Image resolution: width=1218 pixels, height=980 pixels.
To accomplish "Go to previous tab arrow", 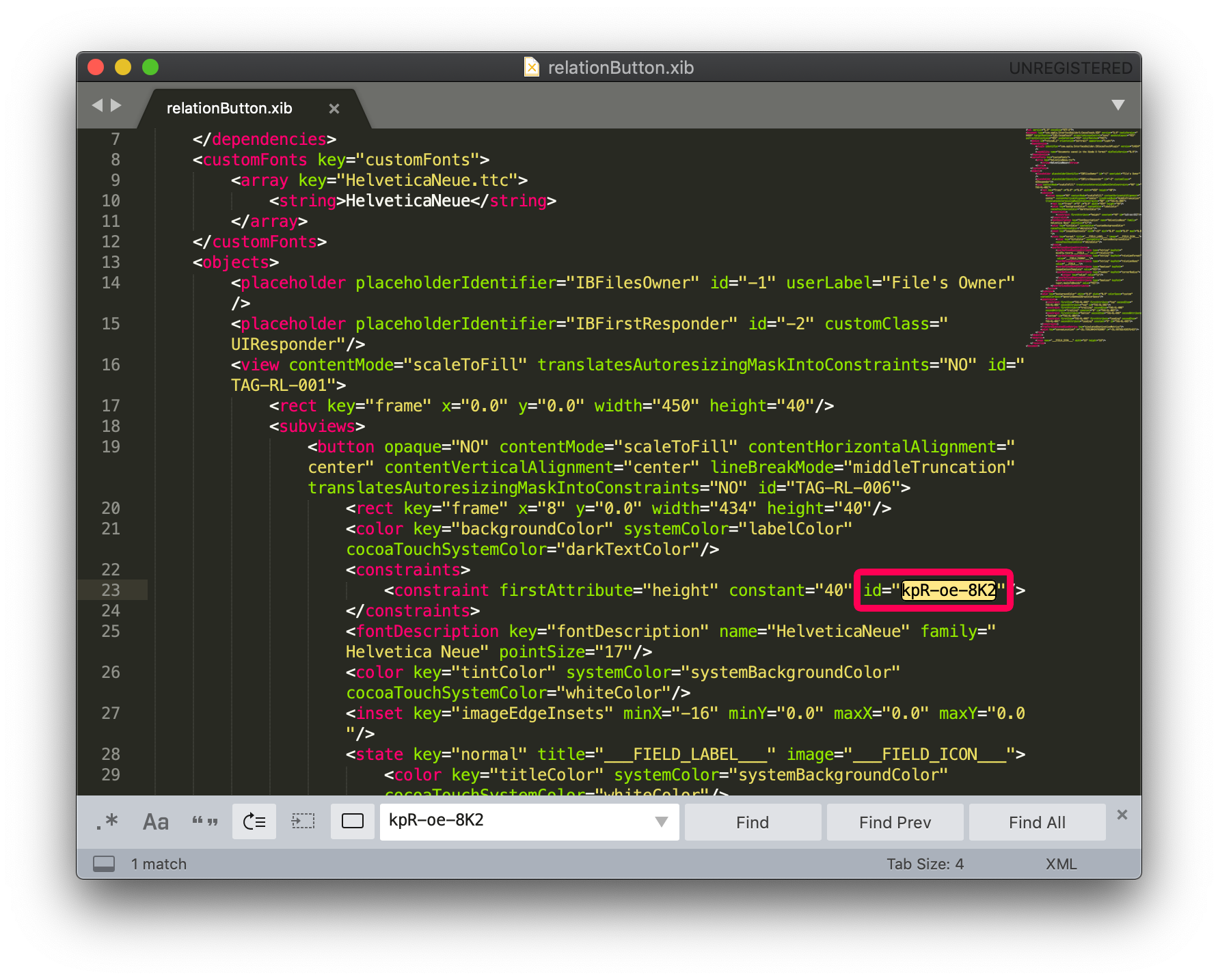I will point(97,105).
